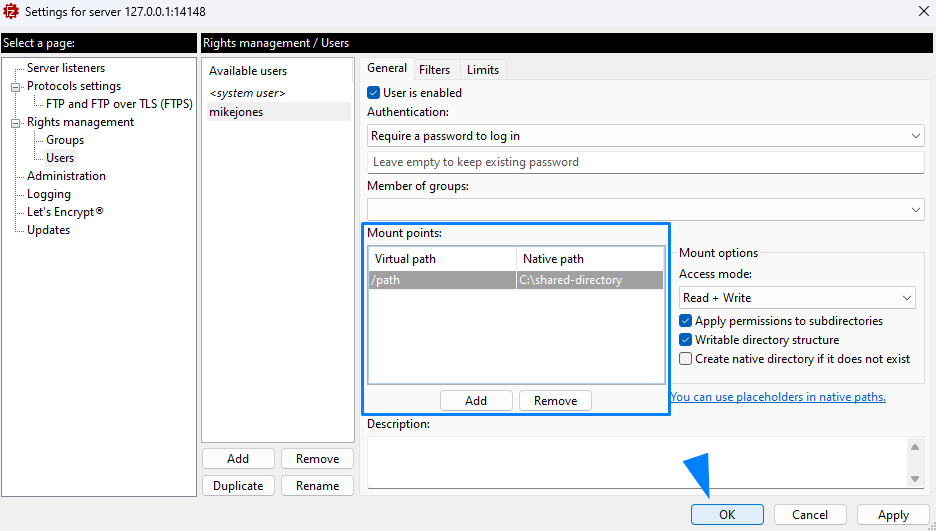Image resolution: width=936 pixels, height=531 pixels.
Task: Add a new mount point
Action: (x=476, y=401)
